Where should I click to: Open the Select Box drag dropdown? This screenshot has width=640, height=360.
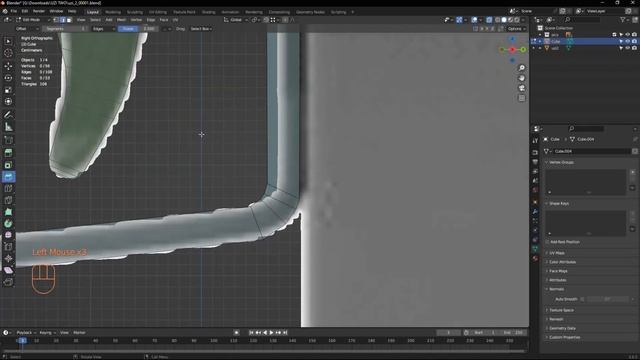click(201, 29)
